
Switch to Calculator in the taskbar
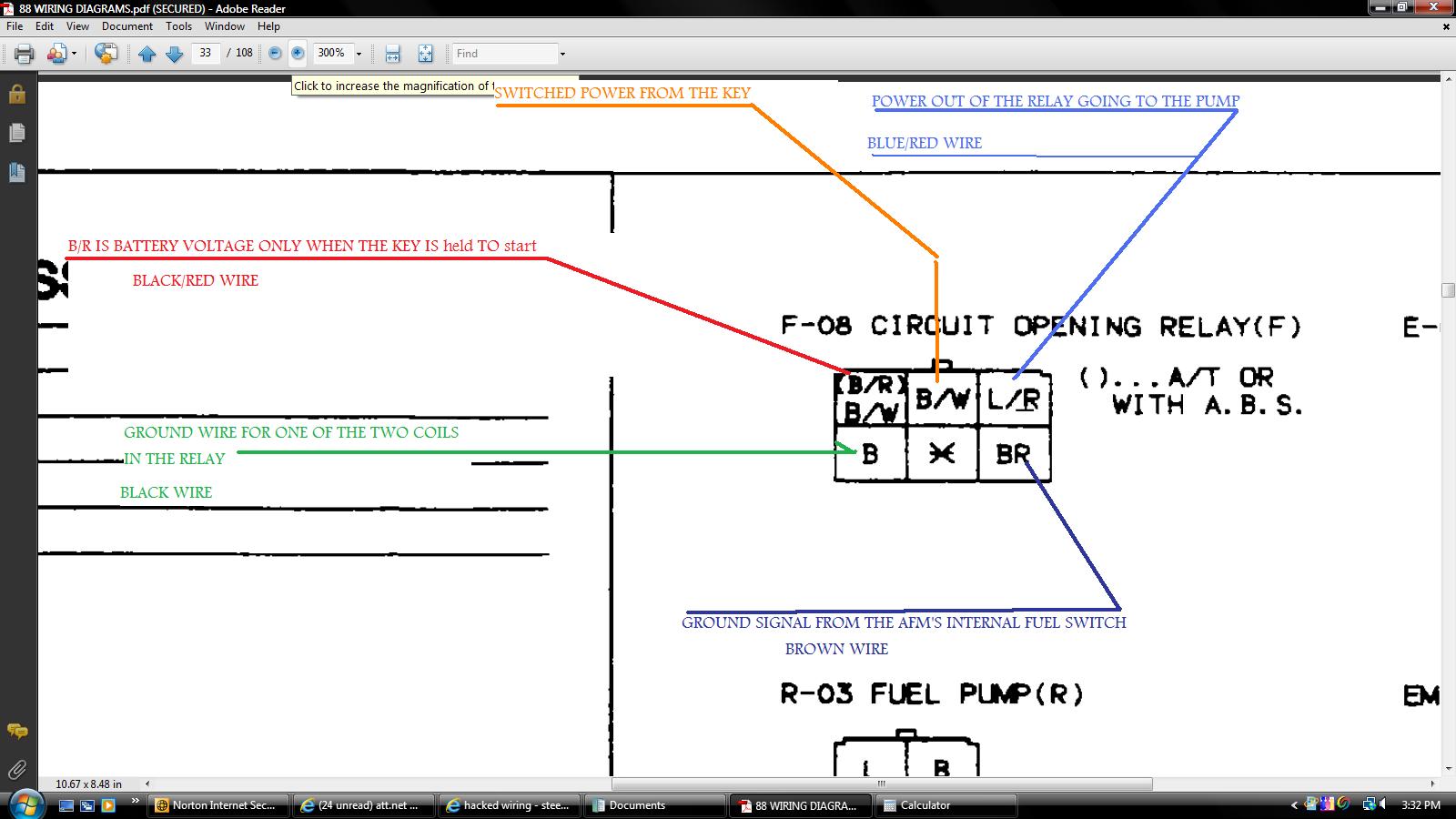945,805
